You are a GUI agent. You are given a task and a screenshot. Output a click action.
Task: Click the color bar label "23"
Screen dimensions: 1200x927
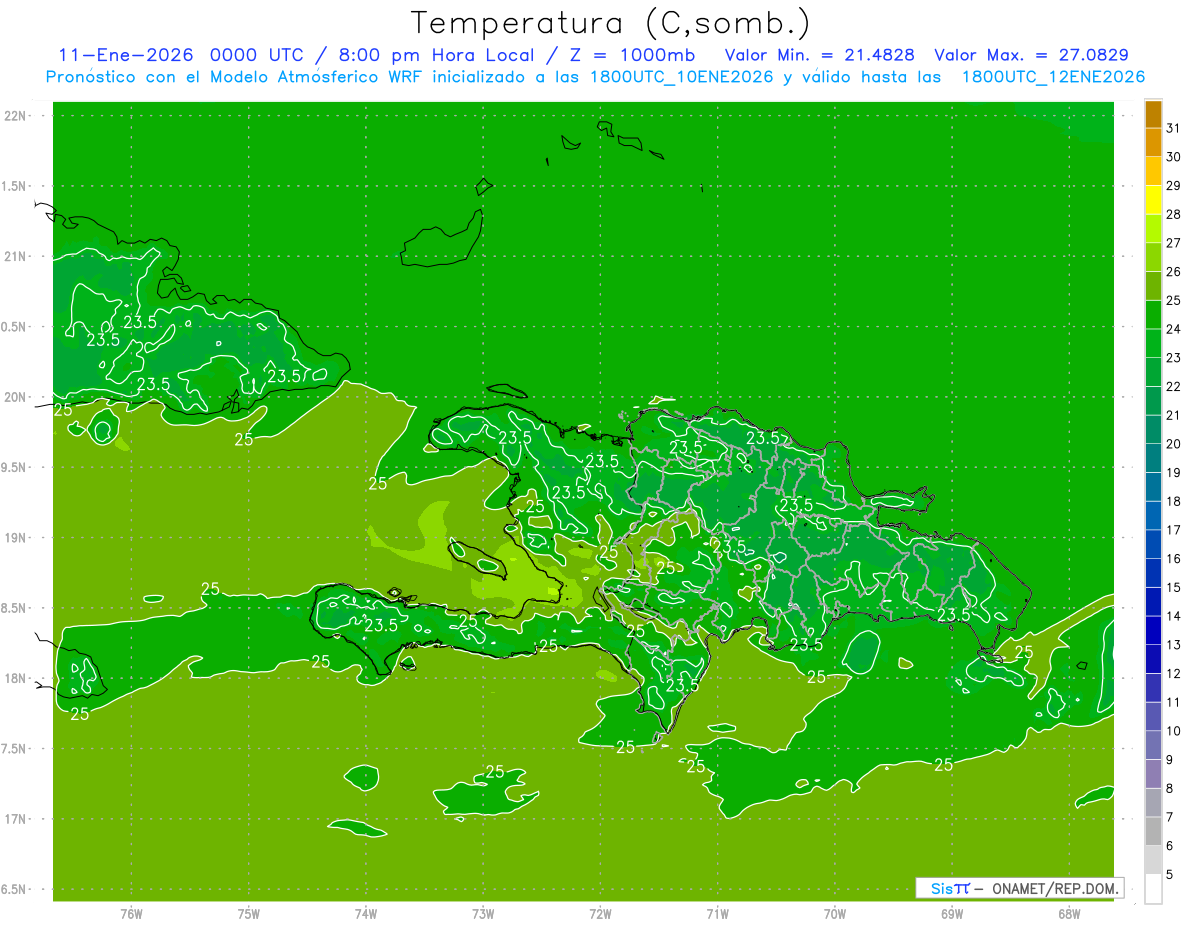1174,357
